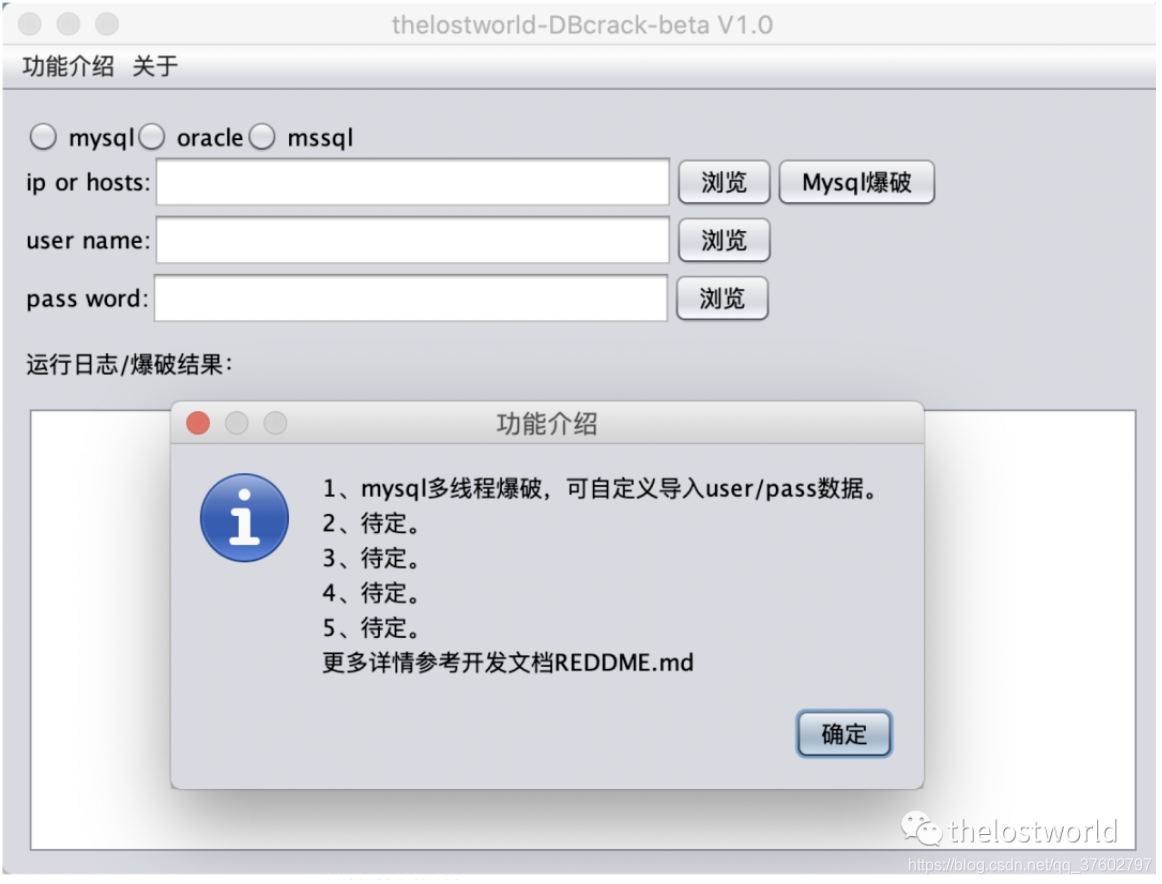The image size is (1162, 884).
Task: Click 浏览 next to ip or hosts
Action: click(x=724, y=182)
